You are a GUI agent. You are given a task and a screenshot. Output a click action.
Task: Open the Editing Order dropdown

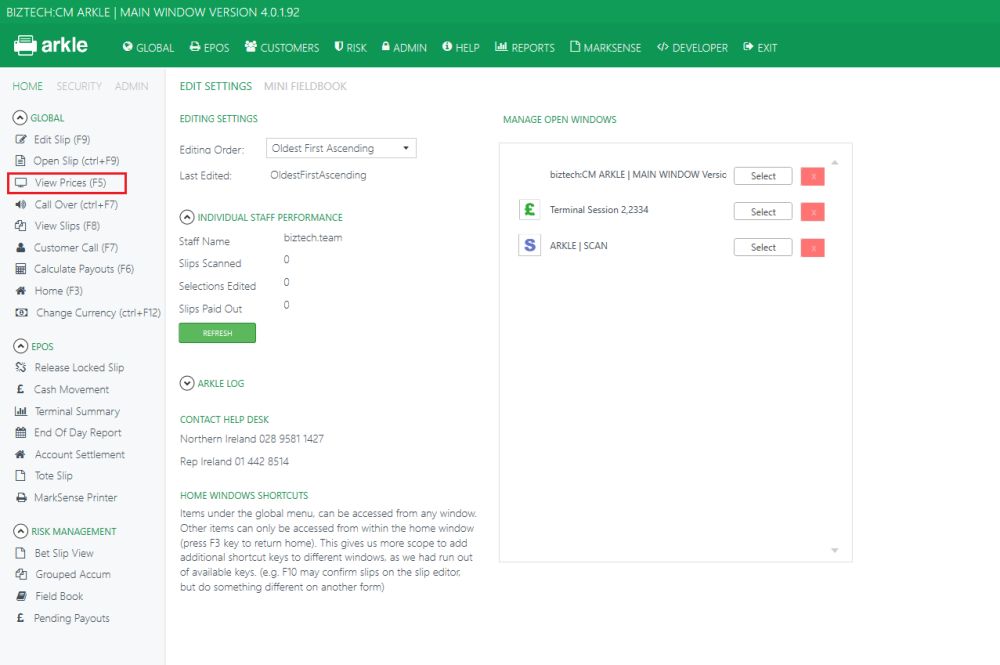(340, 148)
